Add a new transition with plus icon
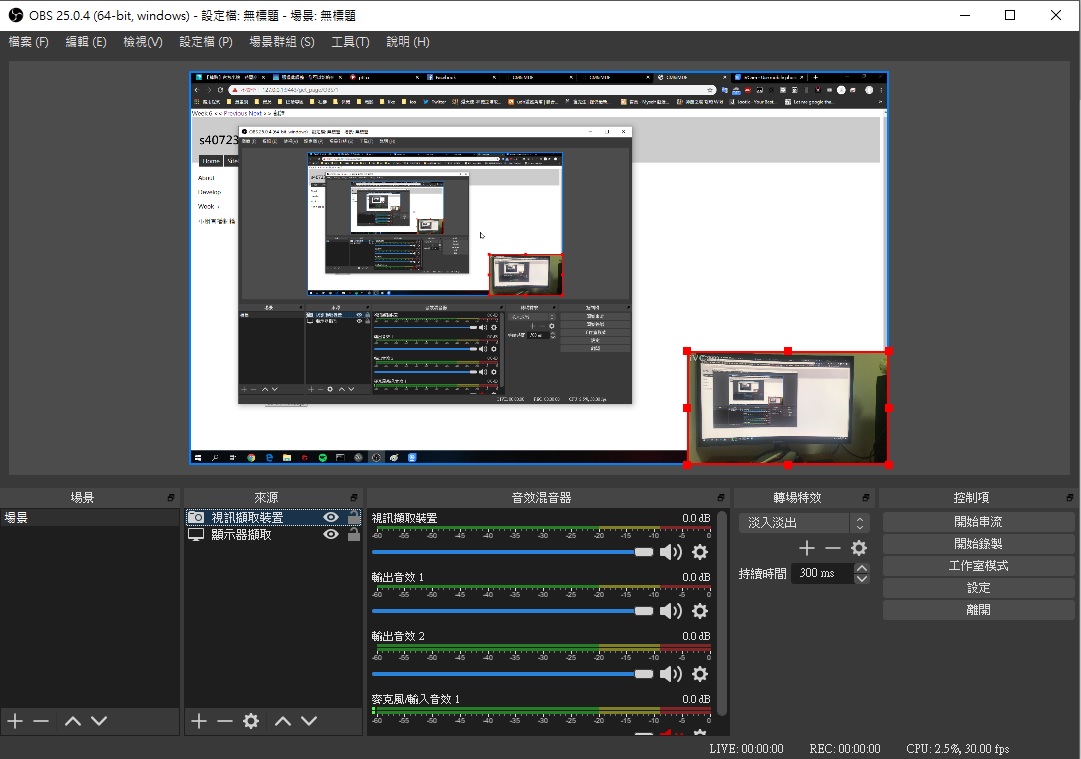The width and height of the screenshot is (1081, 759). (807, 548)
